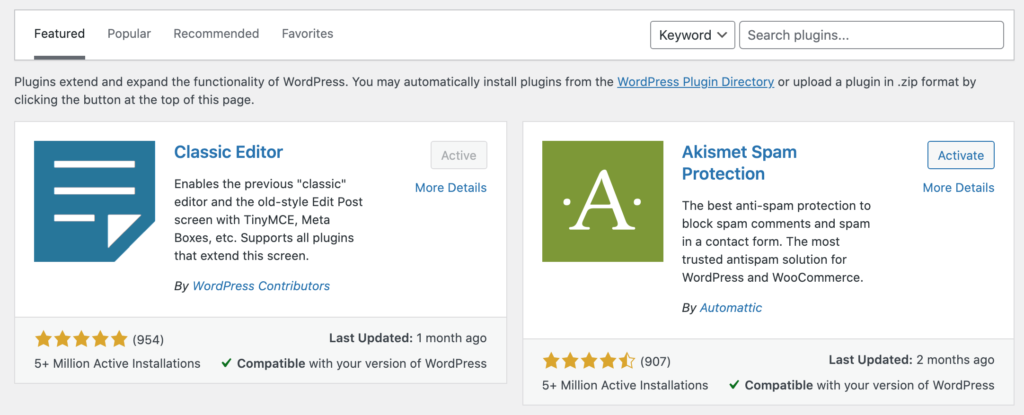Viewport: 1024px width, 415px height.
Task: Activate the Akismet Spam Protection plugin
Action: 960,155
